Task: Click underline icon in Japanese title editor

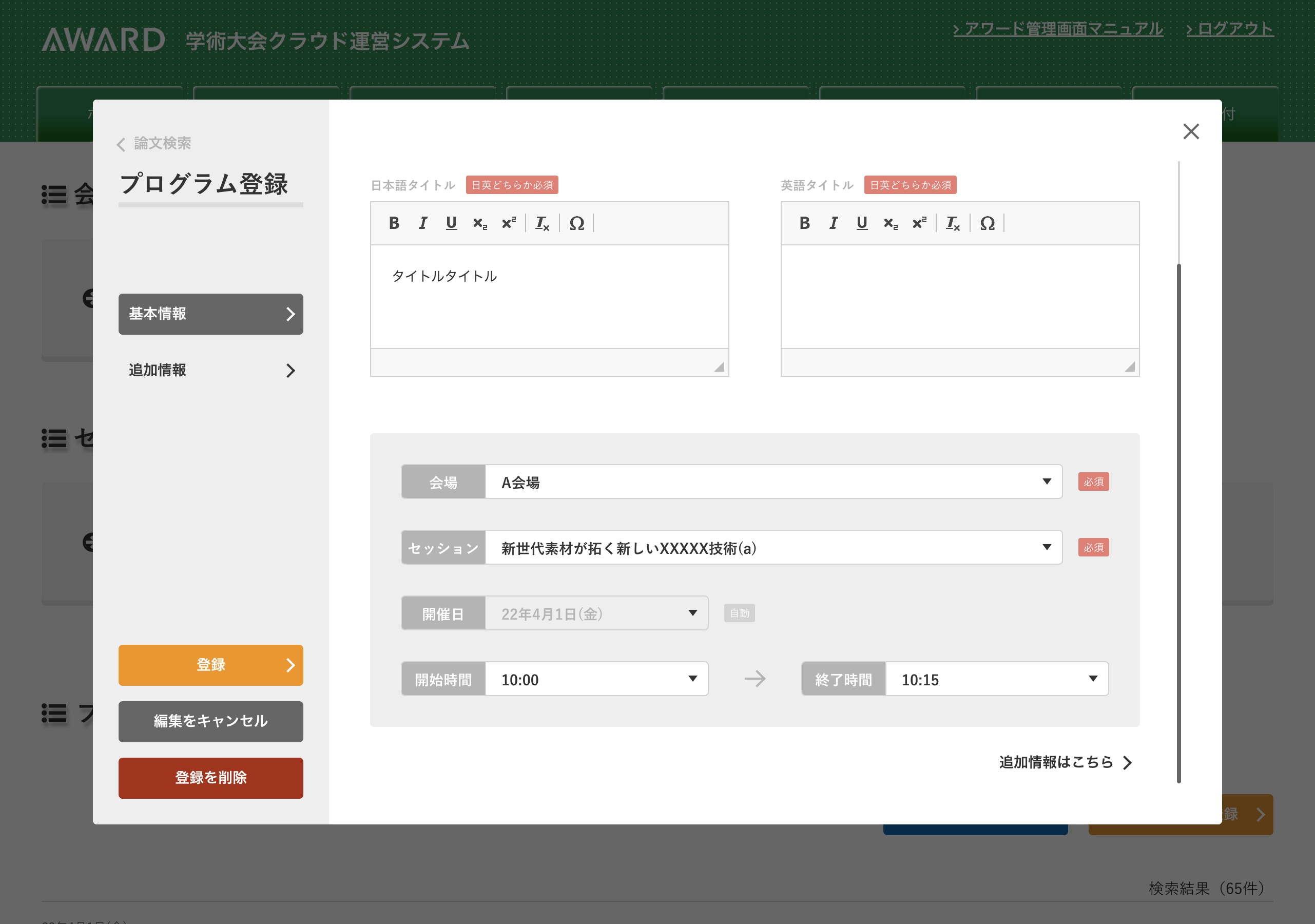Action: [x=451, y=223]
